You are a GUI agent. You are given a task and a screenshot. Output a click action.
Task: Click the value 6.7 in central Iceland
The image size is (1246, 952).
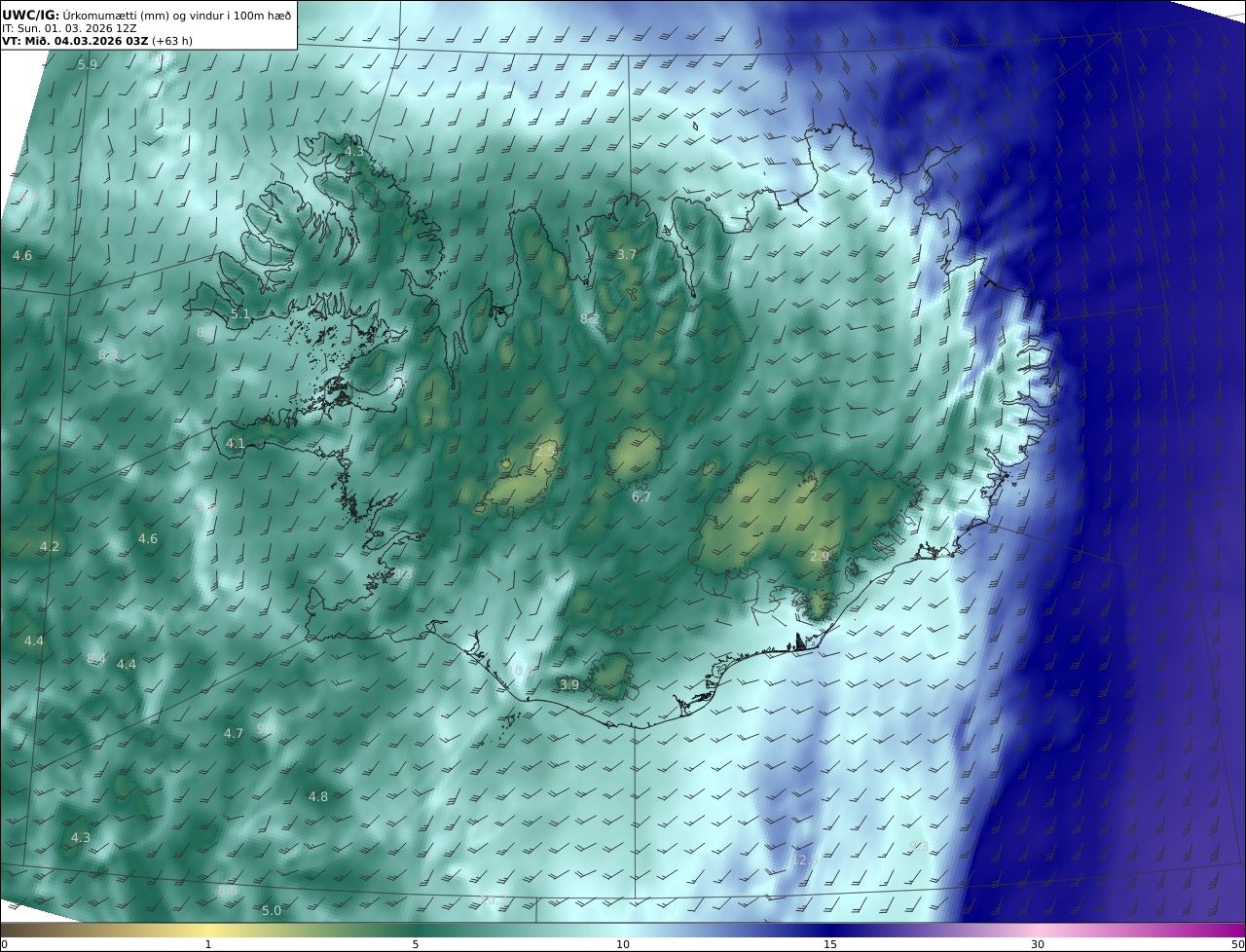tap(641, 497)
